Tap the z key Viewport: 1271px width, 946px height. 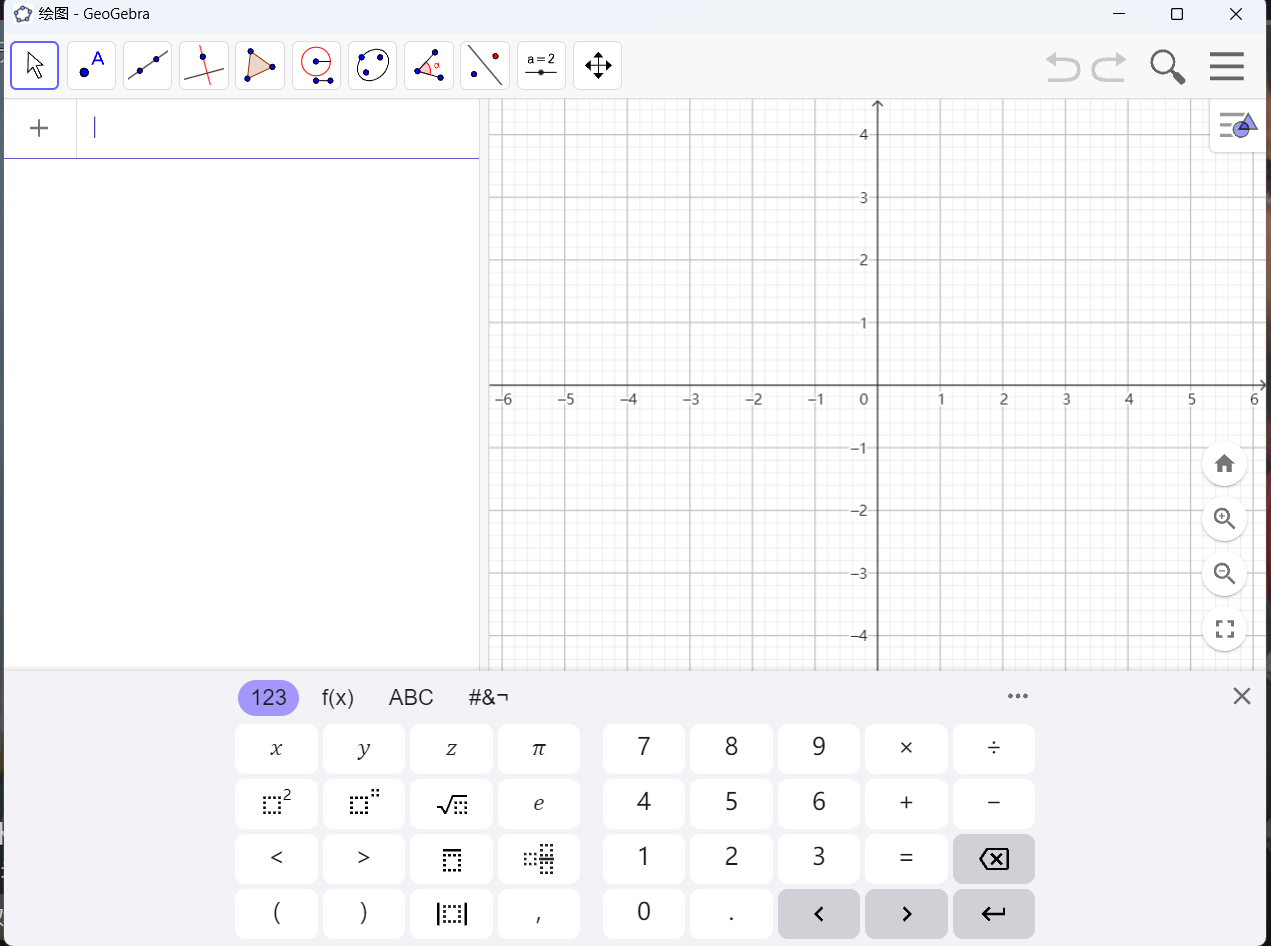pos(451,749)
